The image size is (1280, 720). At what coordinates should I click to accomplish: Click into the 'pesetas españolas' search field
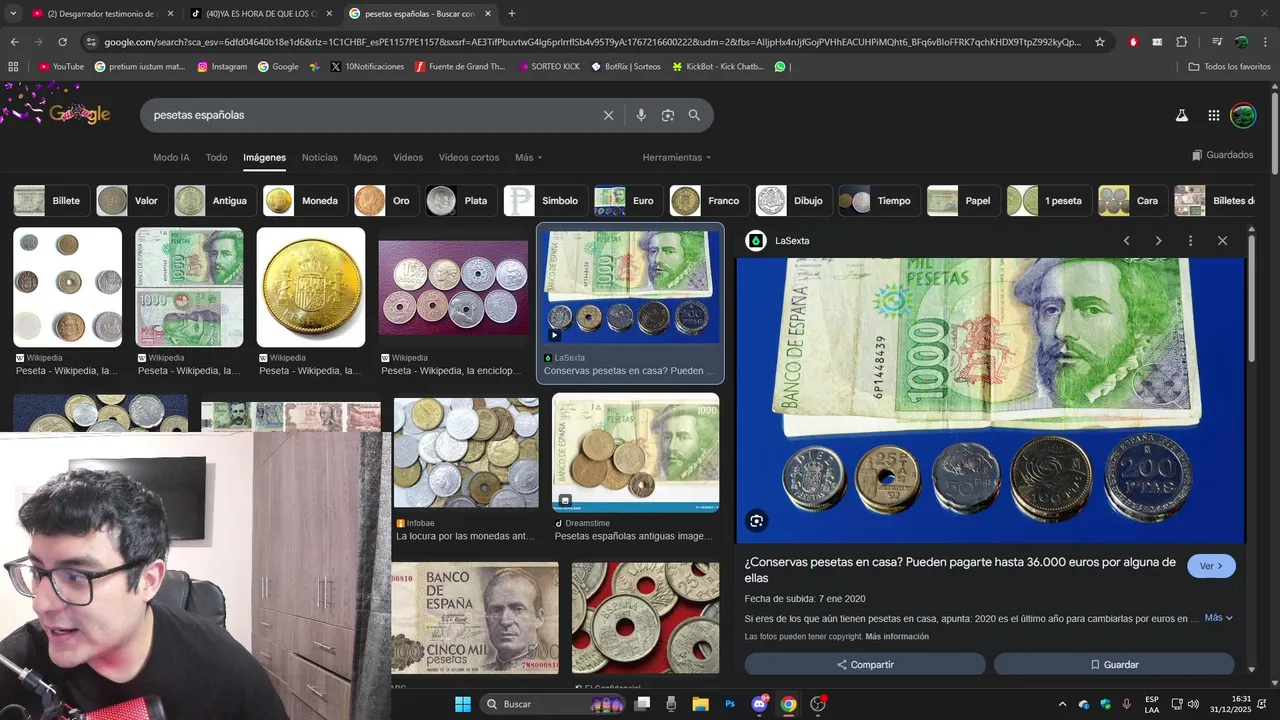click(370, 115)
